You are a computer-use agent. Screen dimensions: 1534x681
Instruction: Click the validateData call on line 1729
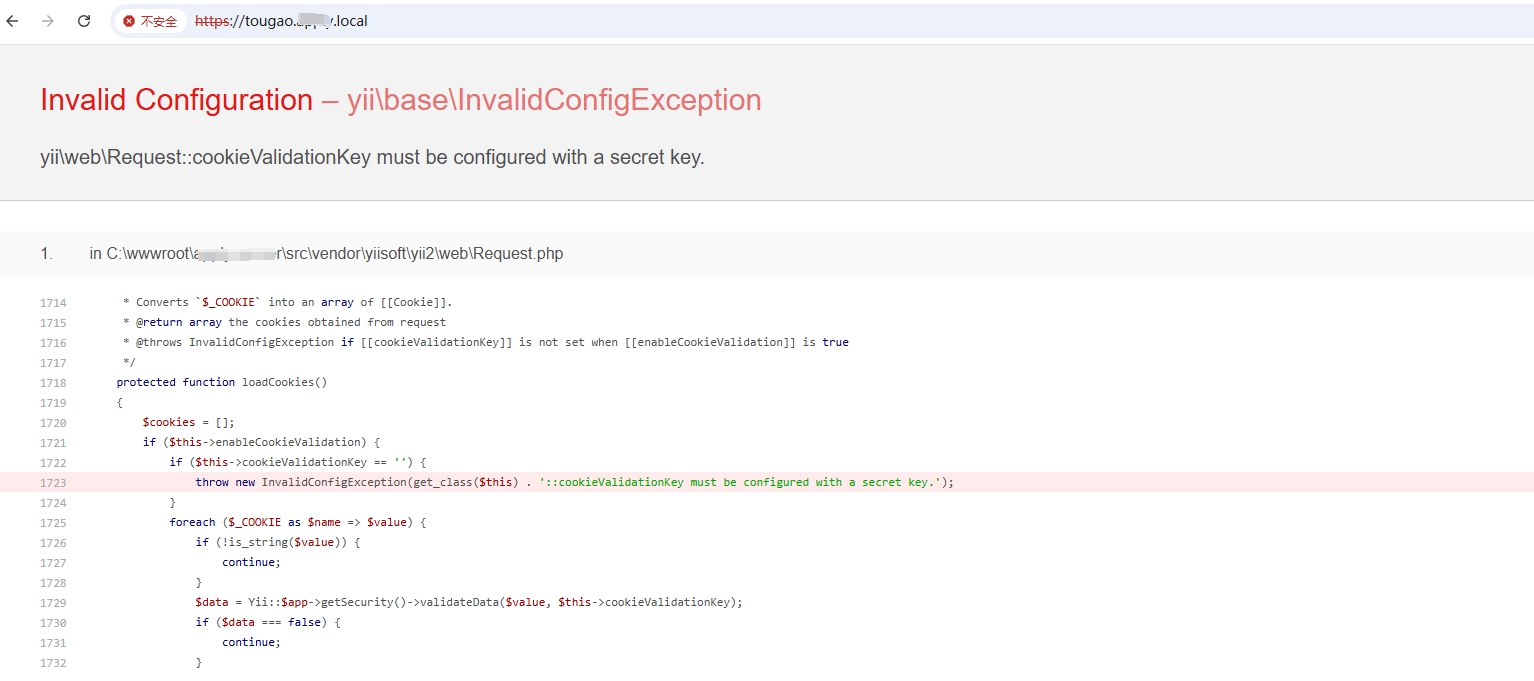tap(468, 602)
